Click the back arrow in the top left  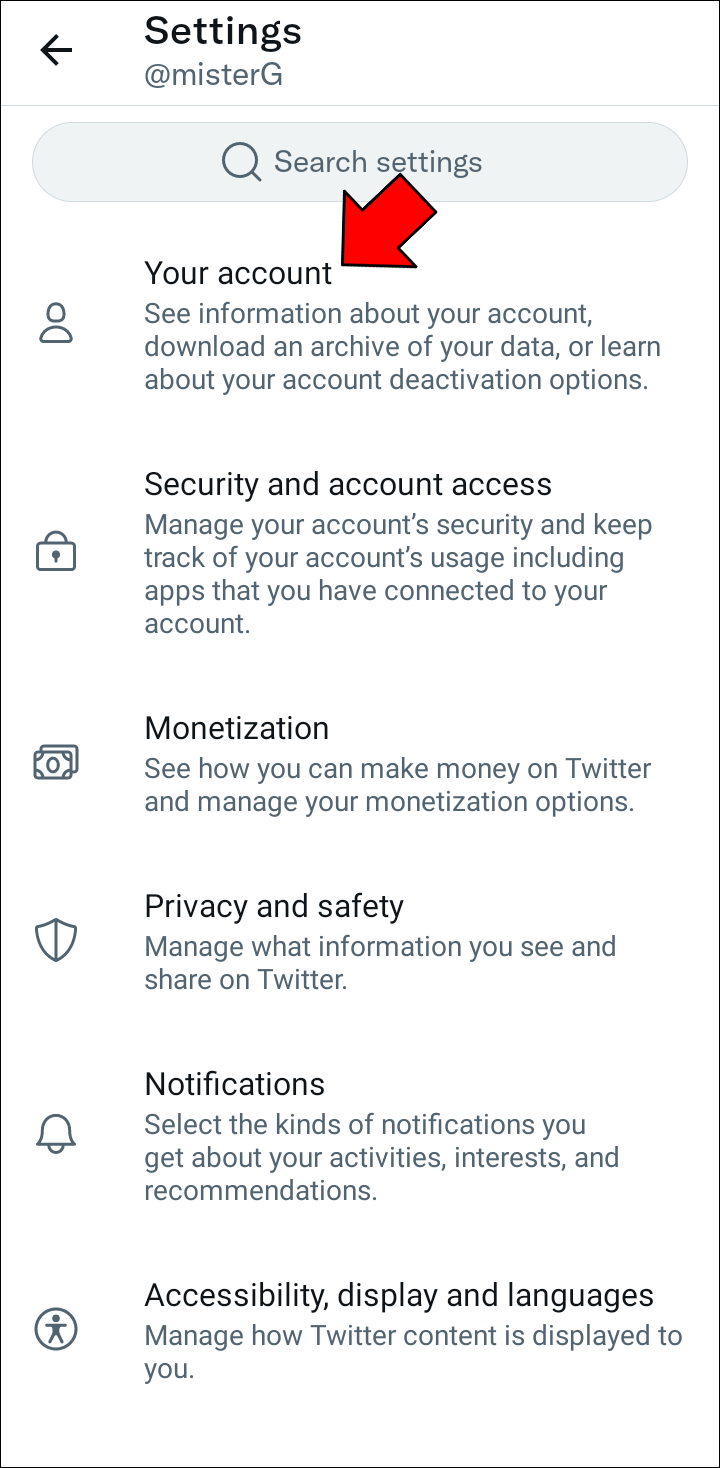pos(57,50)
